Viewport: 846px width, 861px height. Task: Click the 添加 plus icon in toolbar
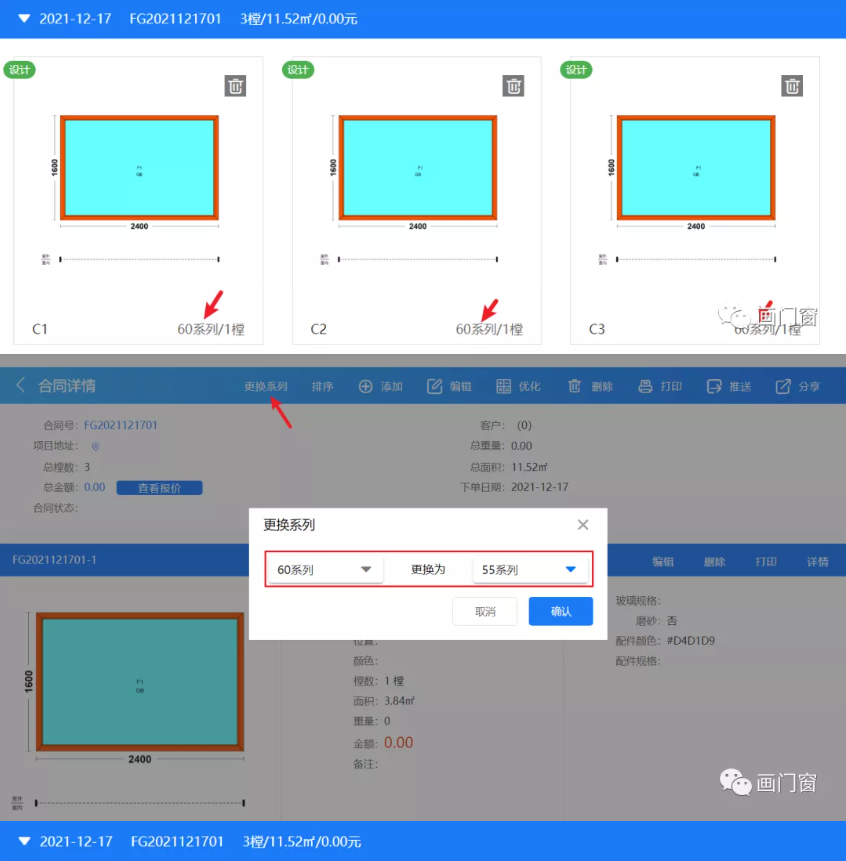[366, 386]
